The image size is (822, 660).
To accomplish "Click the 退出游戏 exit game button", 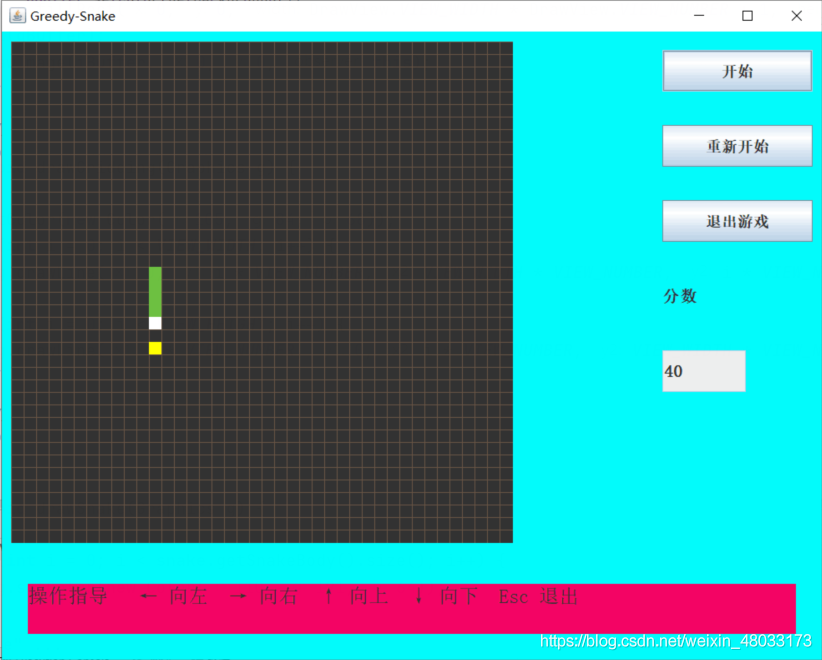I will [x=737, y=221].
